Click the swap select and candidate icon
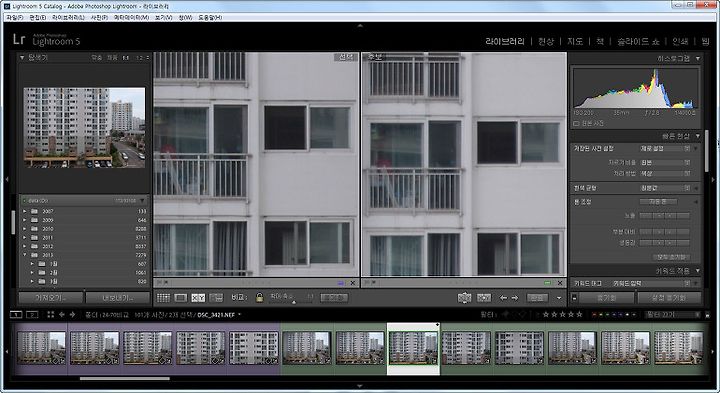720x393 pixels. coord(464,298)
